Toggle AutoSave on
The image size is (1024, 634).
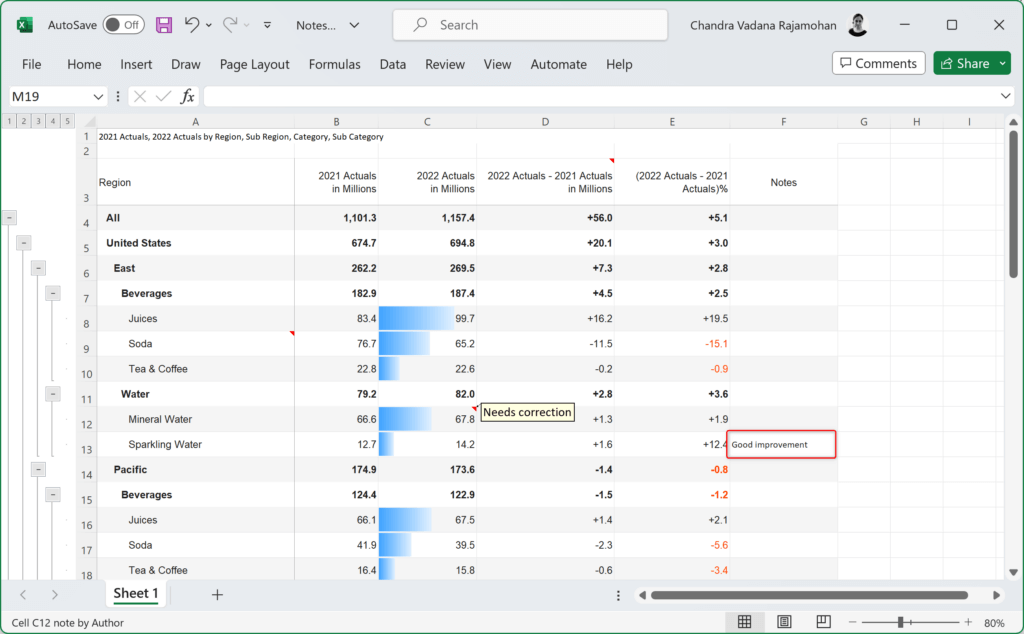click(122, 25)
